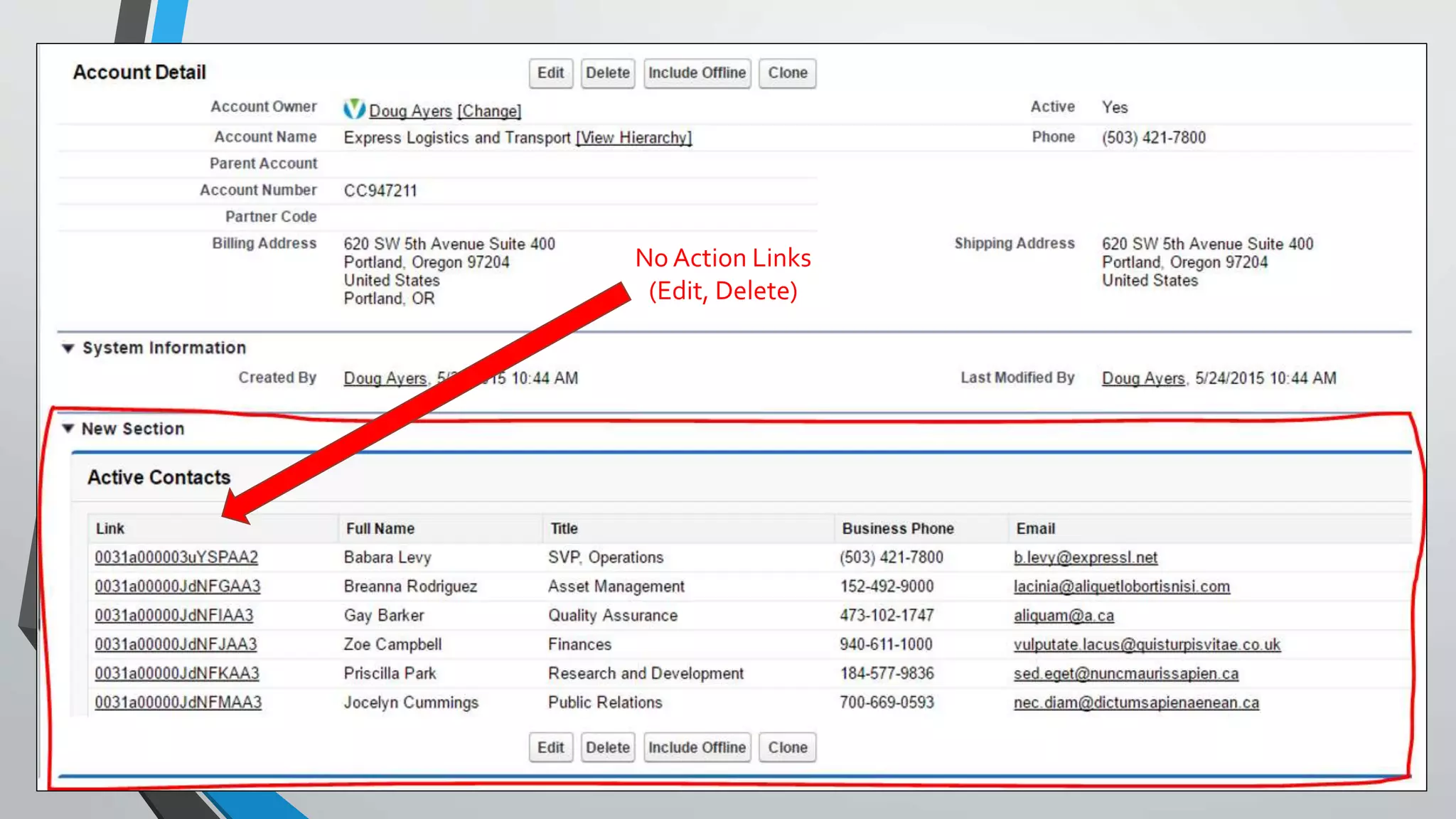Click the bottom Include Offline button
Image resolution: width=1456 pixels, height=819 pixels.
click(x=697, y=748)
